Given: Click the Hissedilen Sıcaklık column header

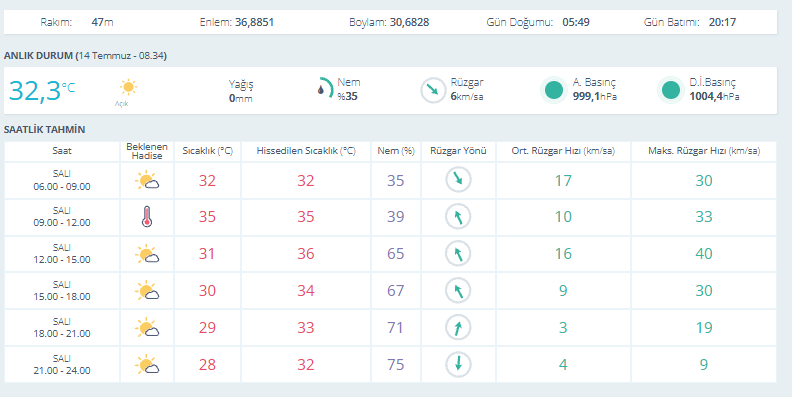Looking at the screenshot, I should (306, 151).
